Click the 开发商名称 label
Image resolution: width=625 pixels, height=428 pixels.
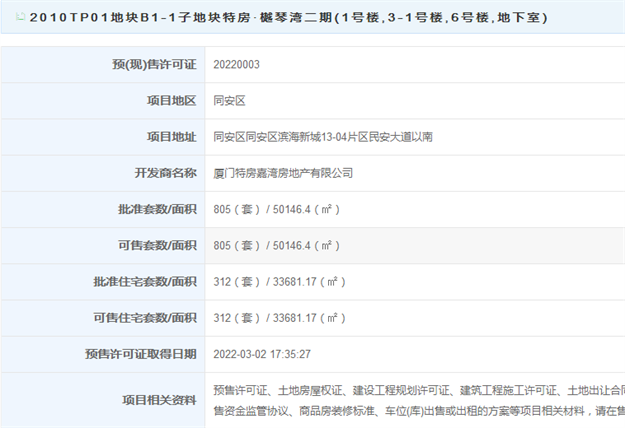165,173
